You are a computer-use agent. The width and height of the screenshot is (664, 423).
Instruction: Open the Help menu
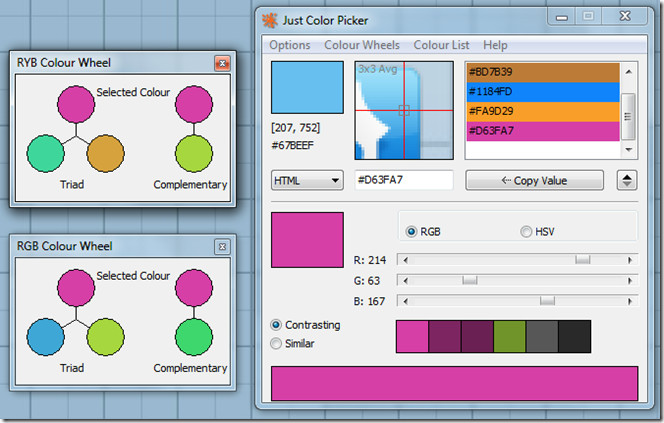pos(495,45)
